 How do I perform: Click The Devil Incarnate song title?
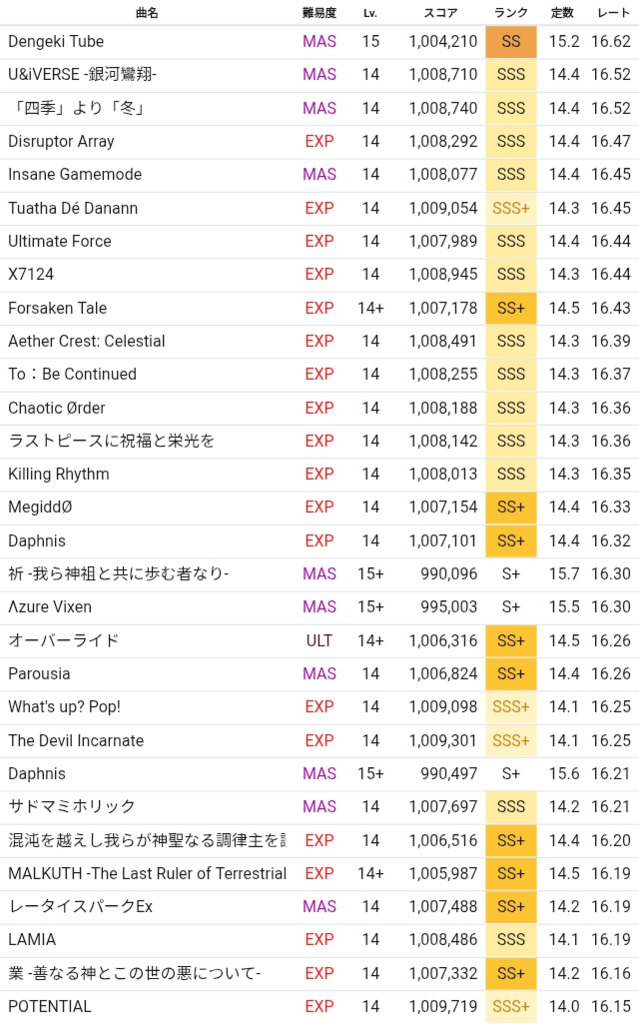[76, 740]
